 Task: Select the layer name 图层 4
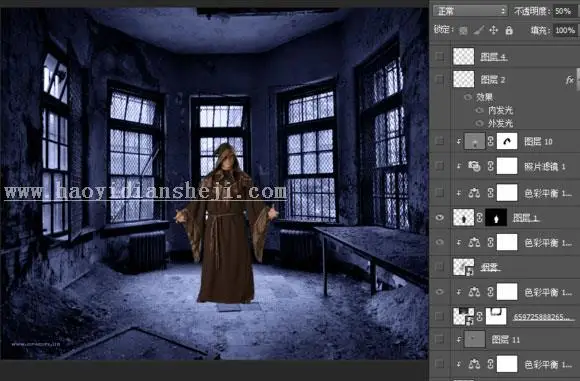pos(493,57)
